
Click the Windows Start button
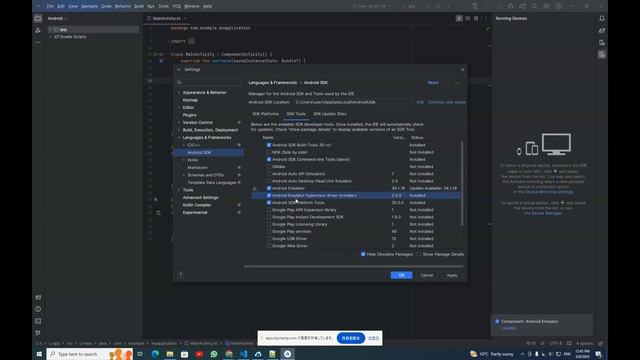point(39,354)
